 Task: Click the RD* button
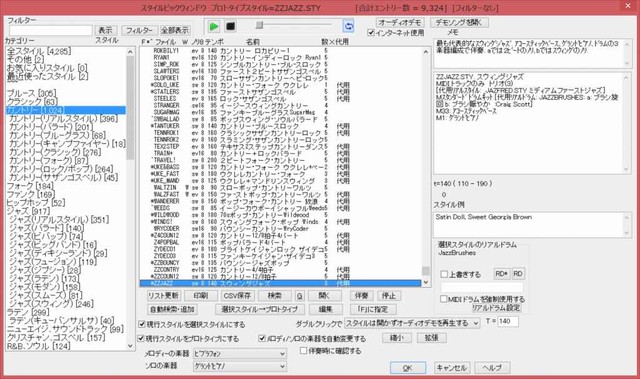(x=501, y=274)
